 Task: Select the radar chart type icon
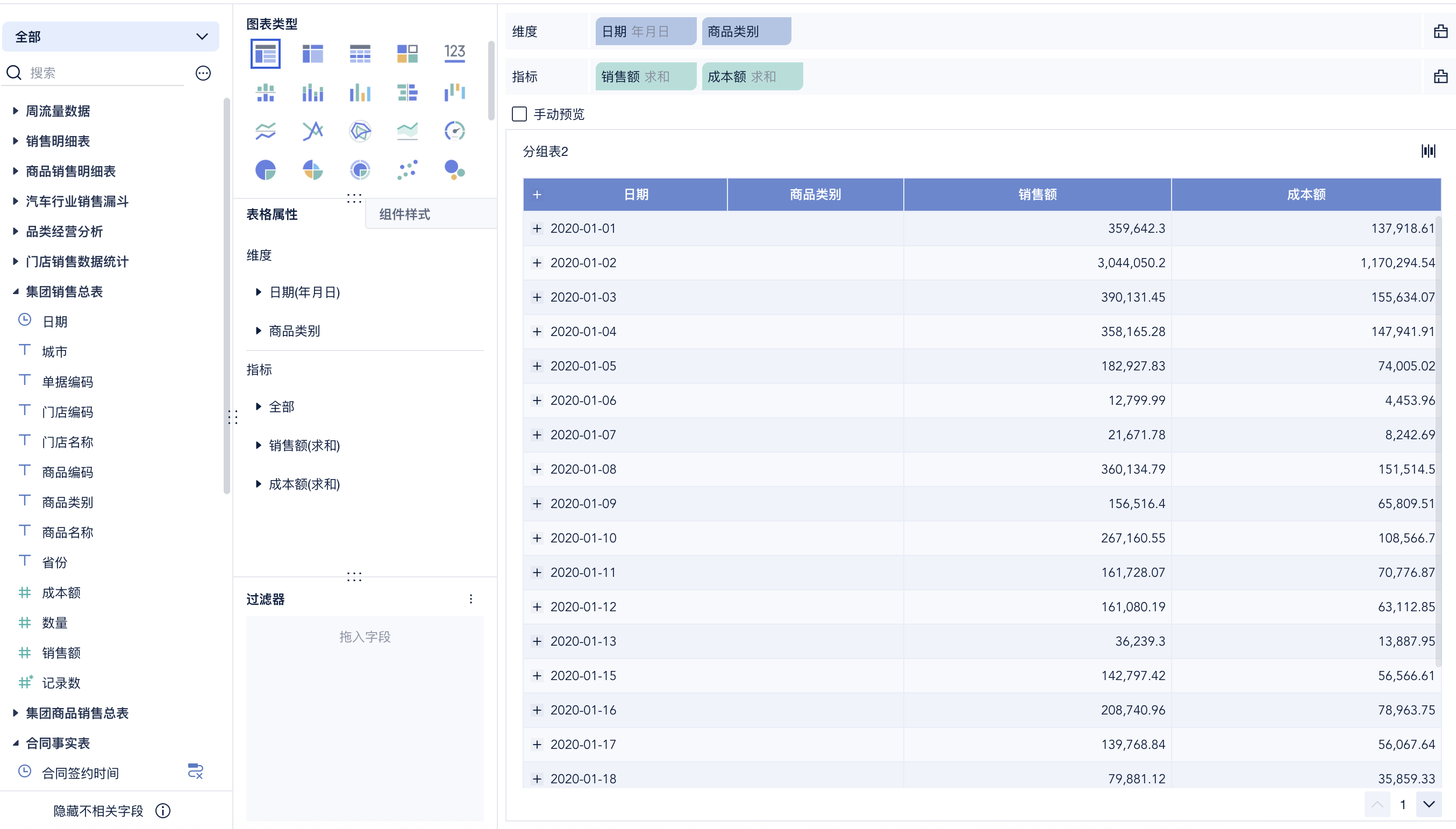click(360, 131)
